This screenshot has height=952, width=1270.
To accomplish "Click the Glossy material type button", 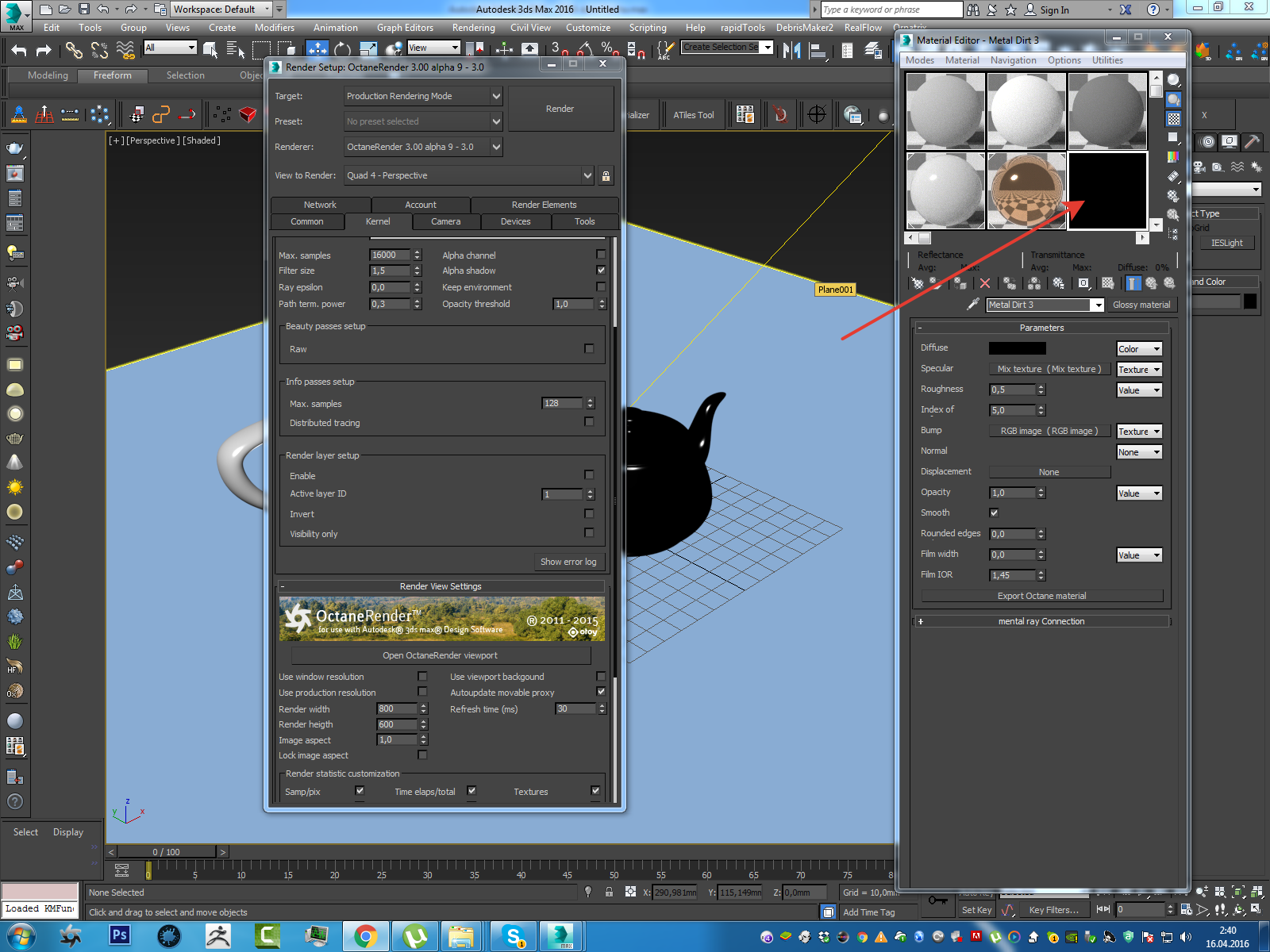I will pos(1141,305).
